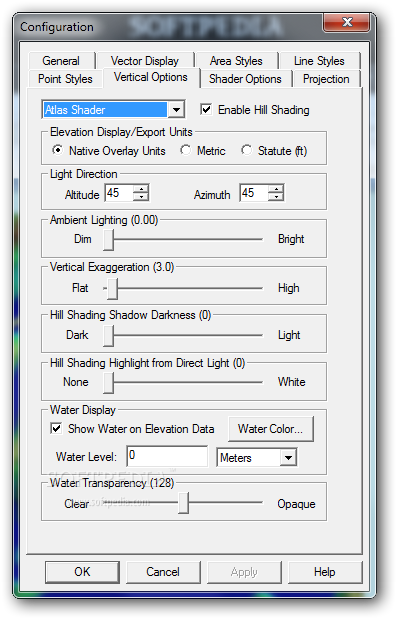
Task: Confirm settings with OK button
Action: pyautogui.click(x=82, y=572)
